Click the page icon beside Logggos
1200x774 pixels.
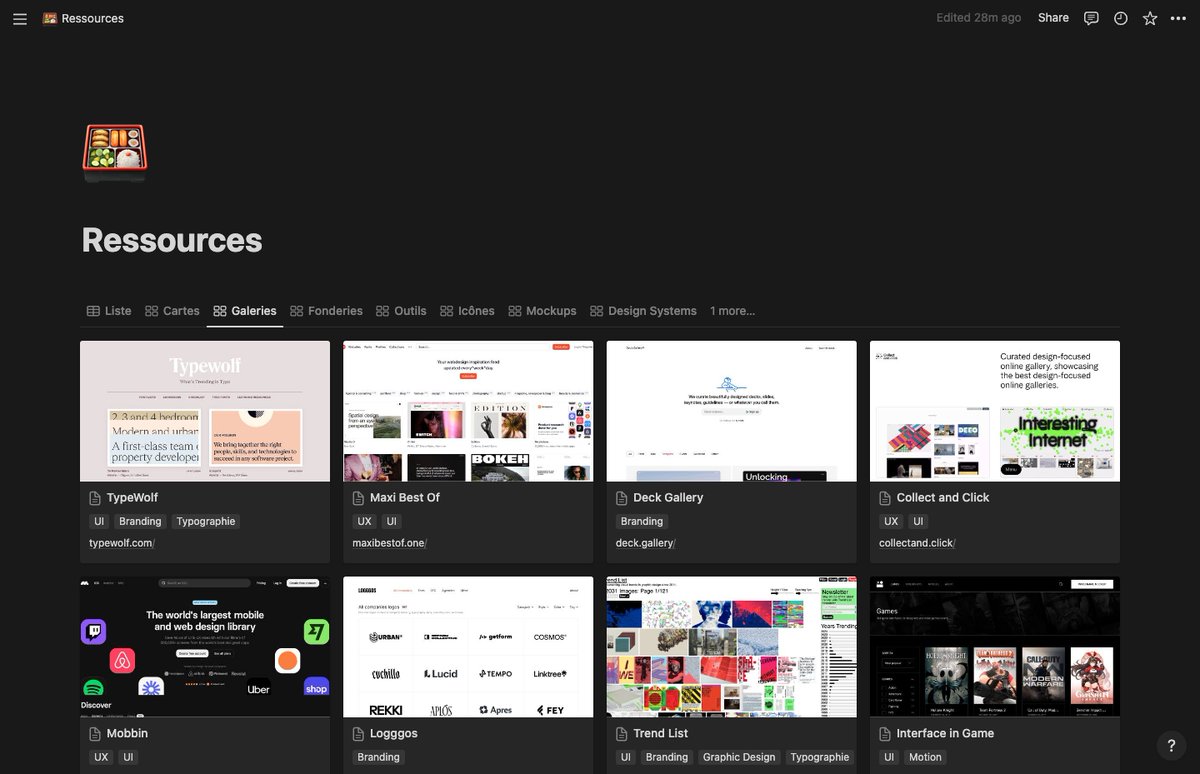[x=358, y=733]
